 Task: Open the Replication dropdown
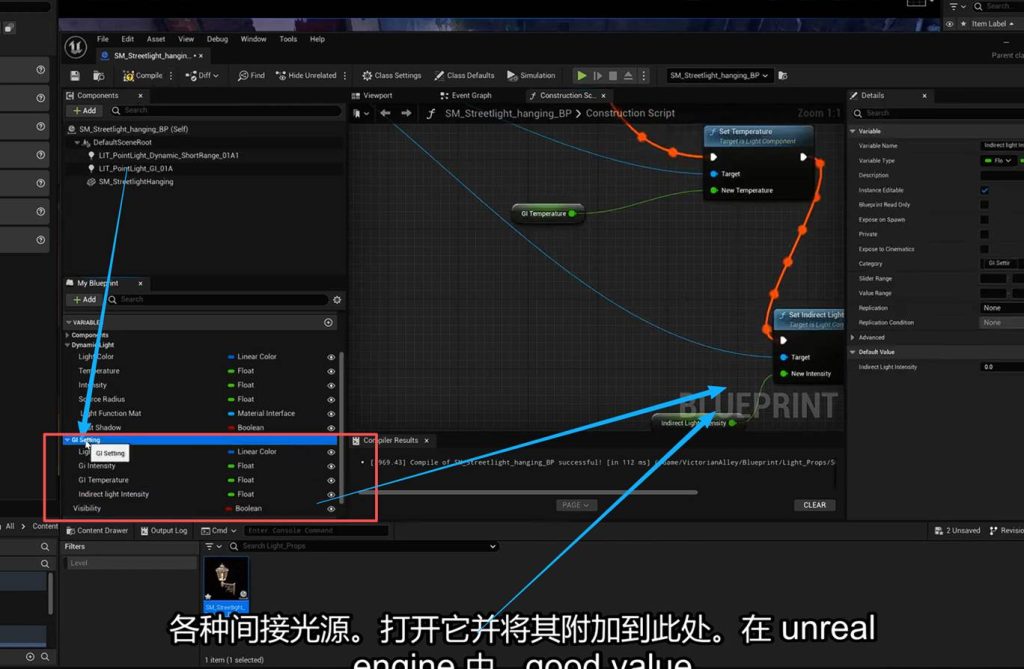[1000, 308]
